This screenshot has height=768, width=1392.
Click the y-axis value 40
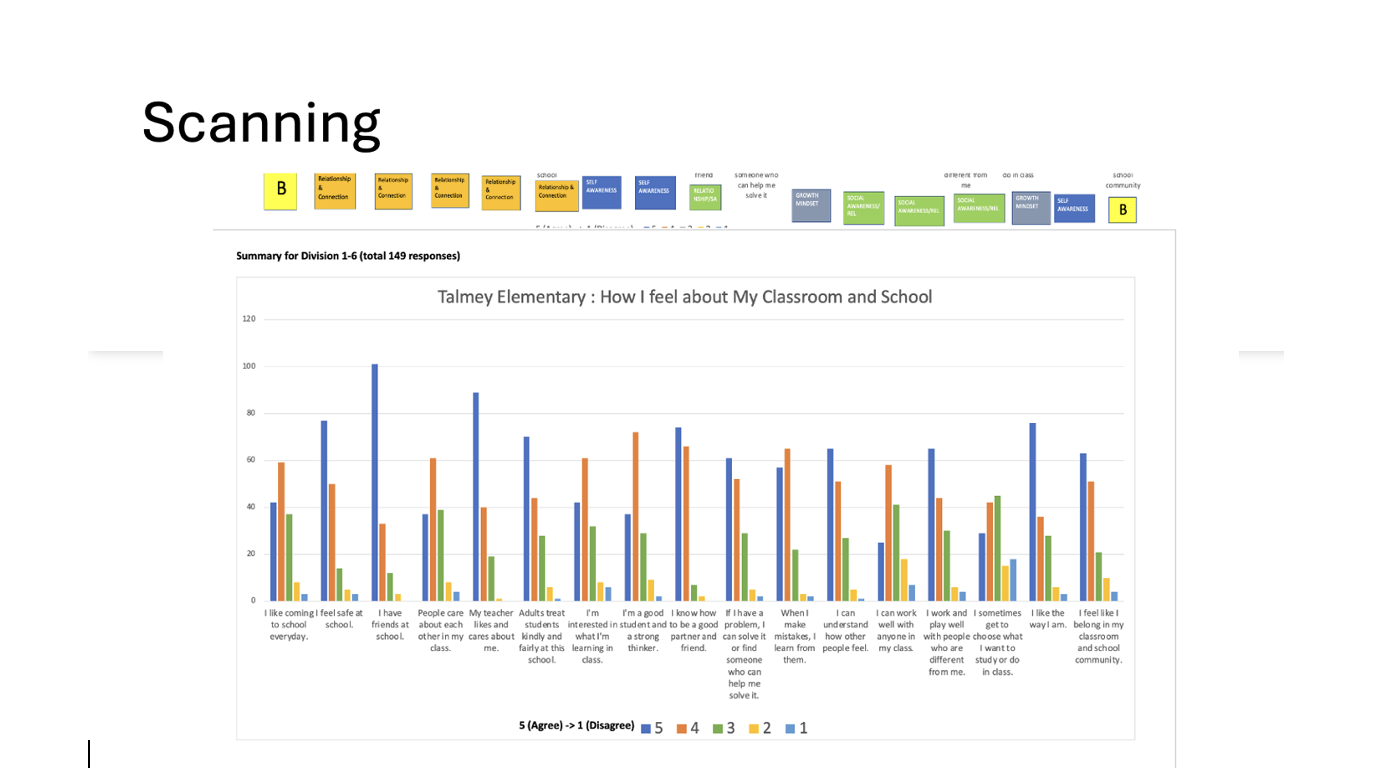tap(251, 507)
